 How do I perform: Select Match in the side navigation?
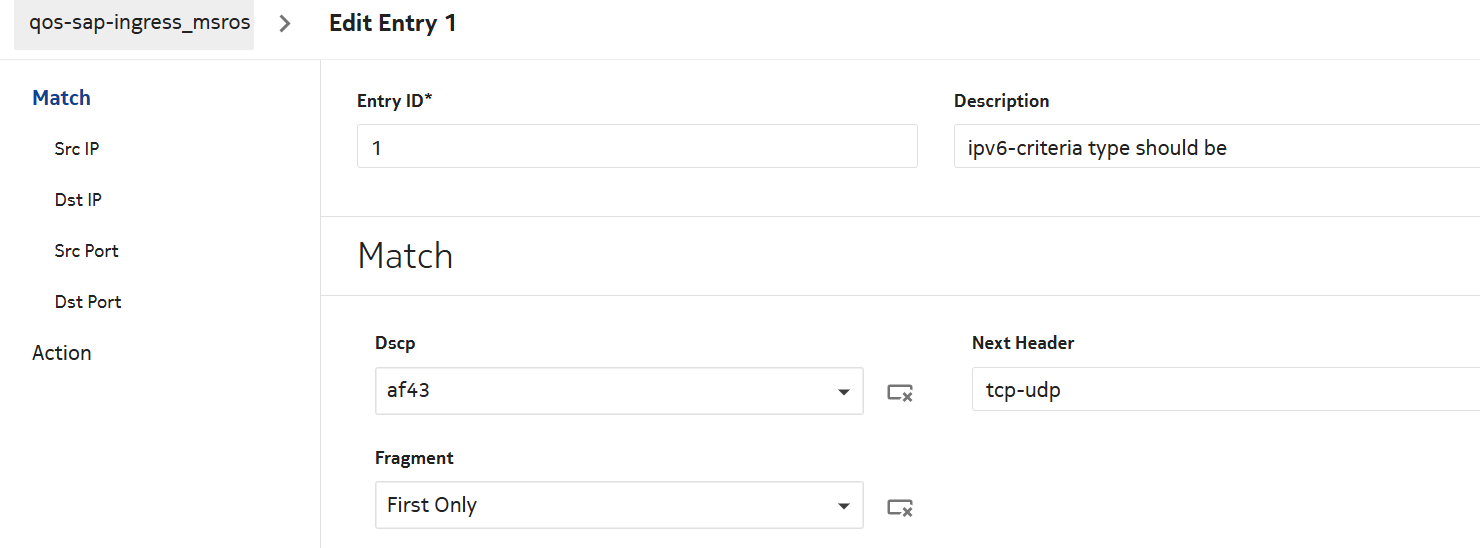[62, 98]
